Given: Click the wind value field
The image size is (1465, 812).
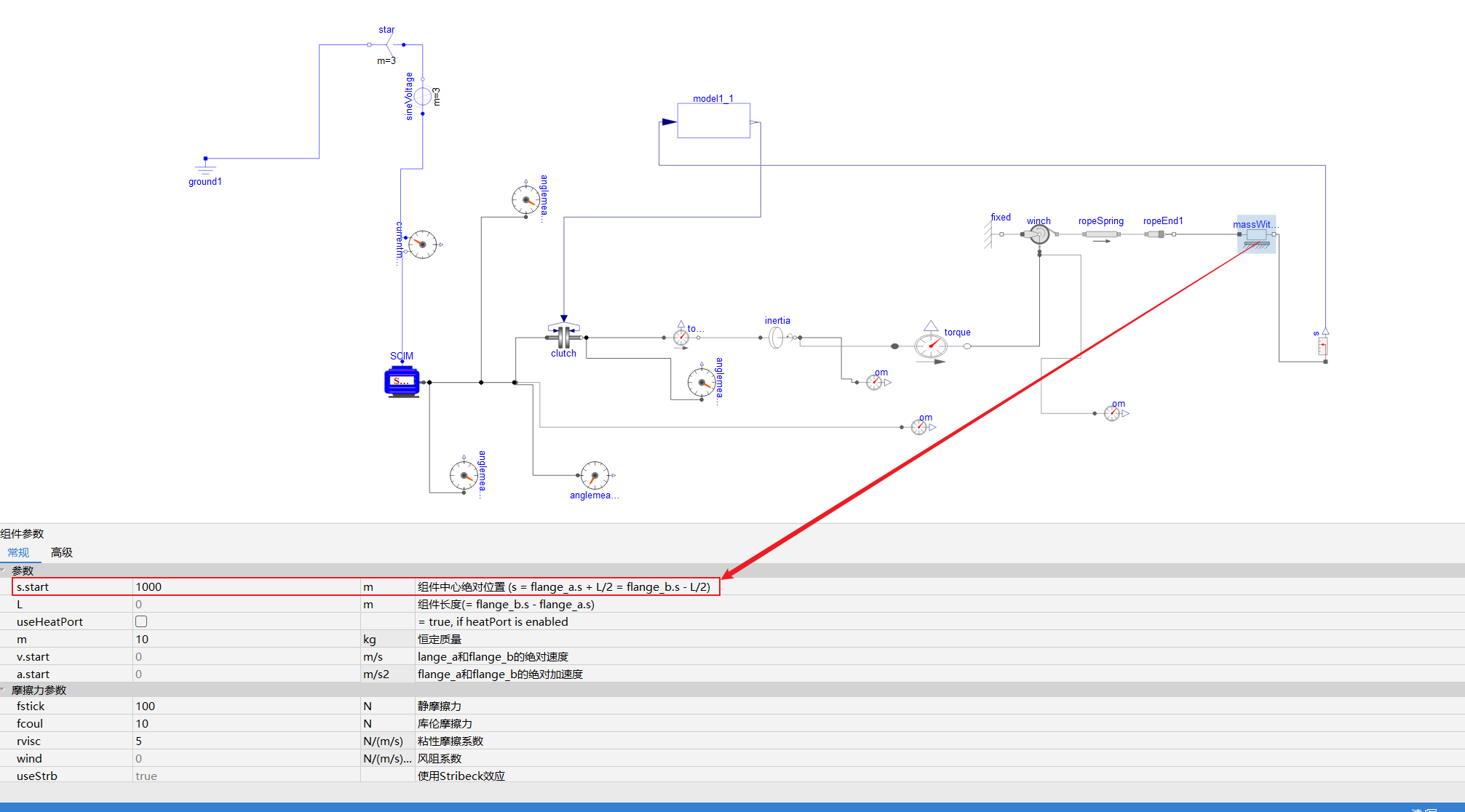Looking at the screenshot, I should coord(246,758).
